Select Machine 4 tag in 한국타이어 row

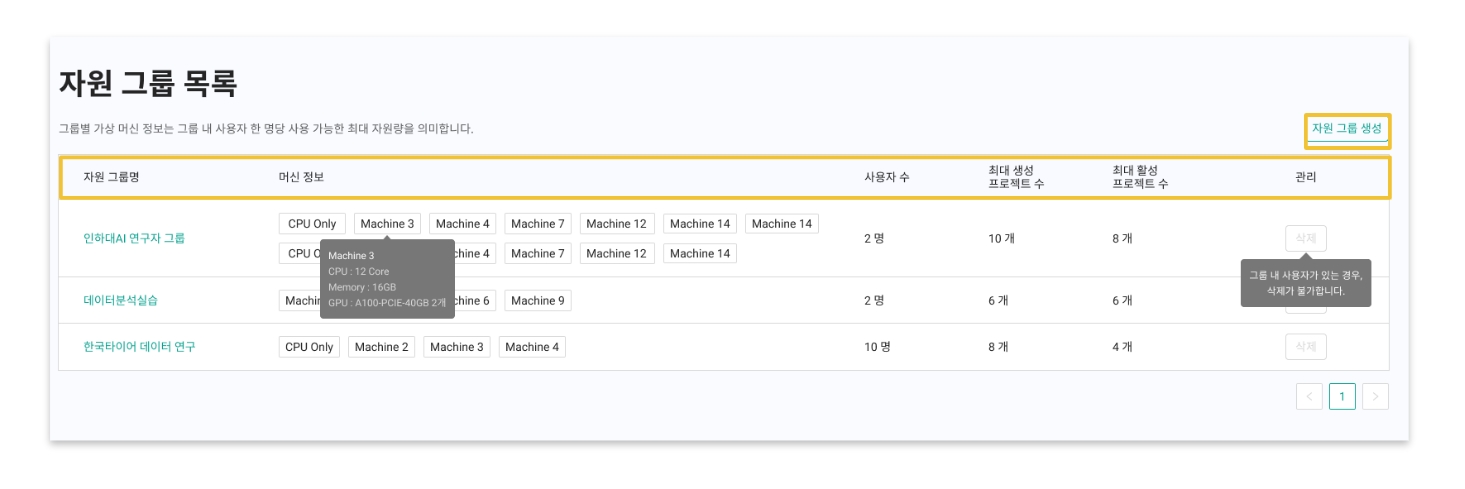(x=533, y=347)
